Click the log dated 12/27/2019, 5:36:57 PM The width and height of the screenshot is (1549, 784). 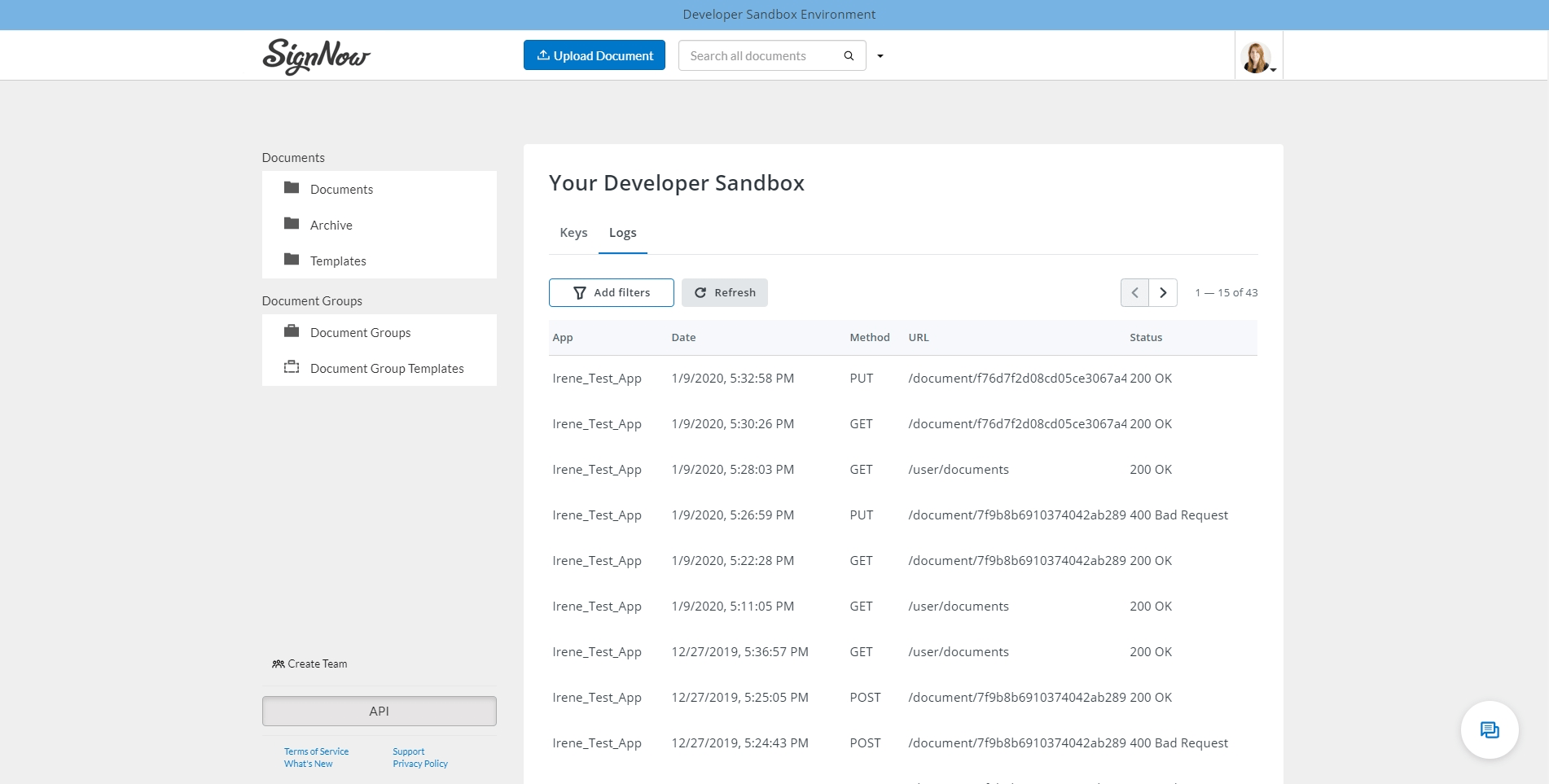[903, 652]
